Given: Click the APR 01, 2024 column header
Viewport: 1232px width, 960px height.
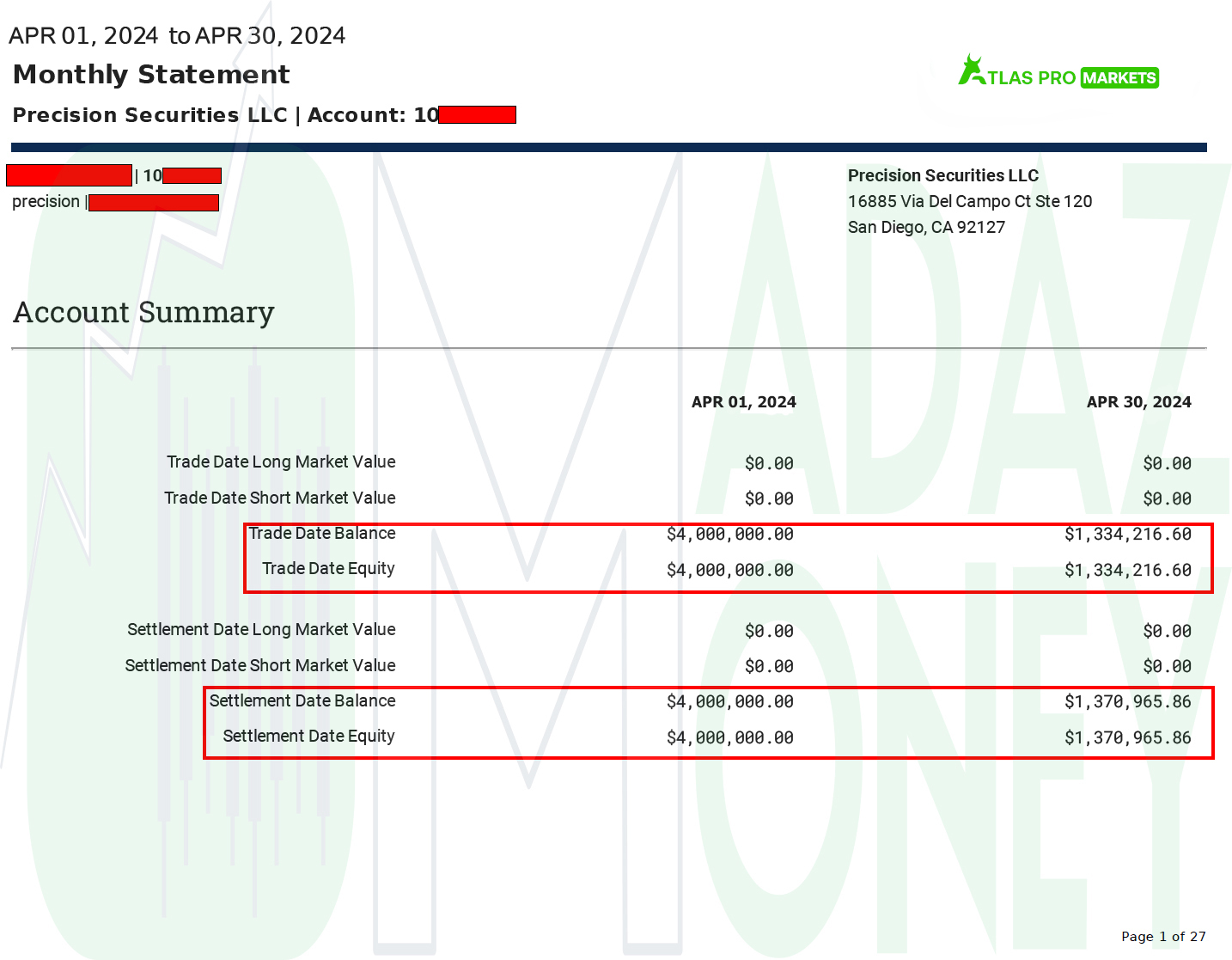Looking at the screenshot, I should pos(743,402).
